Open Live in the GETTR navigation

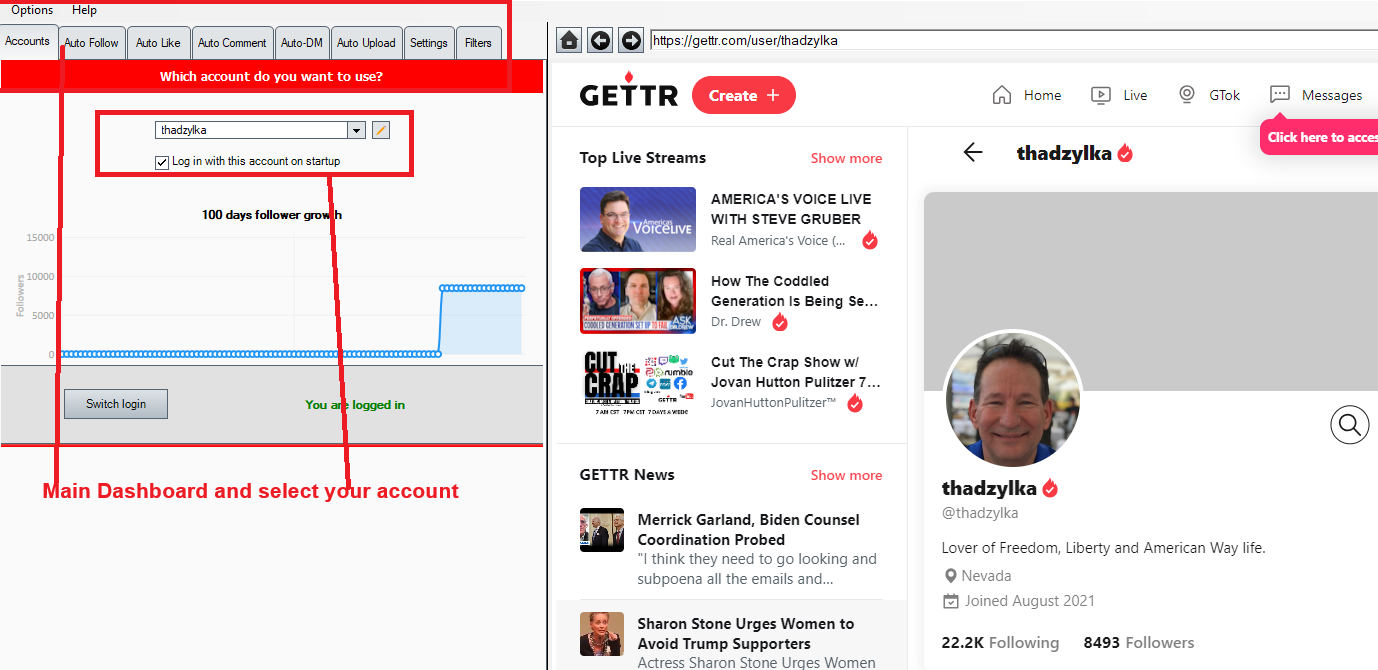[x=1119, y=95]
